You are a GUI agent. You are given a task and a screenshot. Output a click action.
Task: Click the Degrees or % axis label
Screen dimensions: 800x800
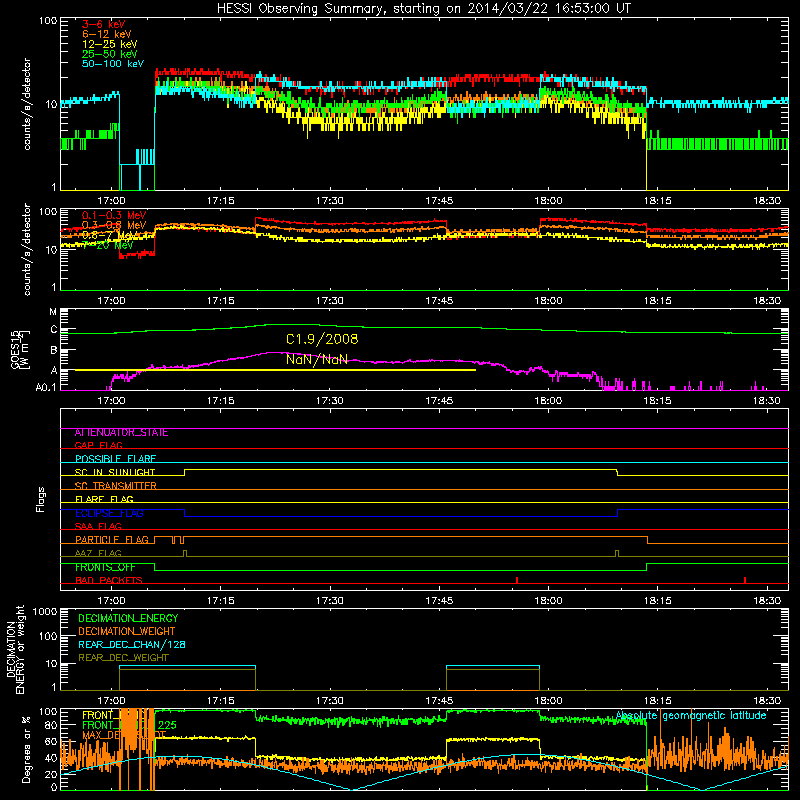coord(26,749)
